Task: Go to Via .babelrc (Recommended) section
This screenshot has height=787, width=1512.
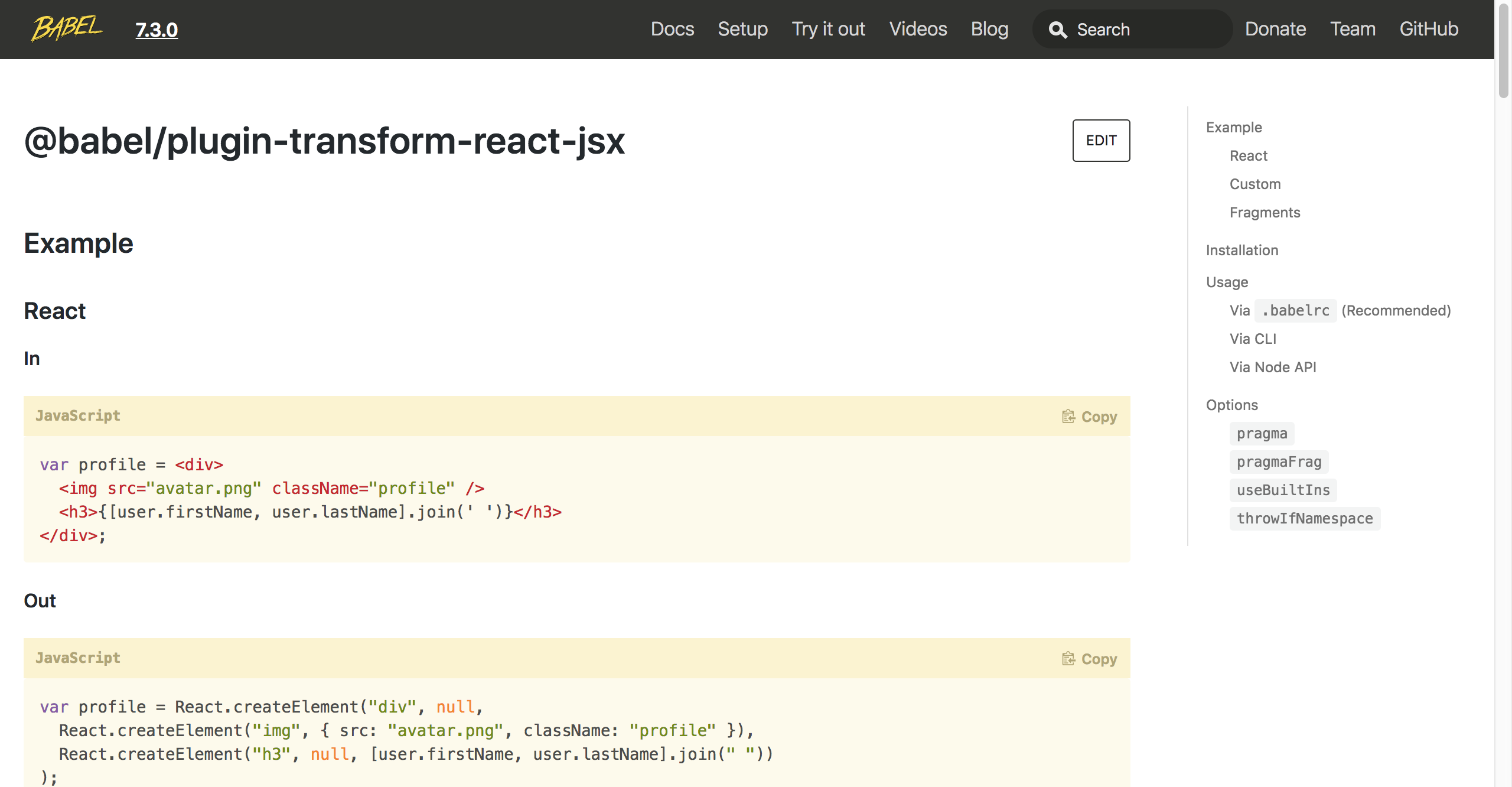Action: coord(1340,310)
